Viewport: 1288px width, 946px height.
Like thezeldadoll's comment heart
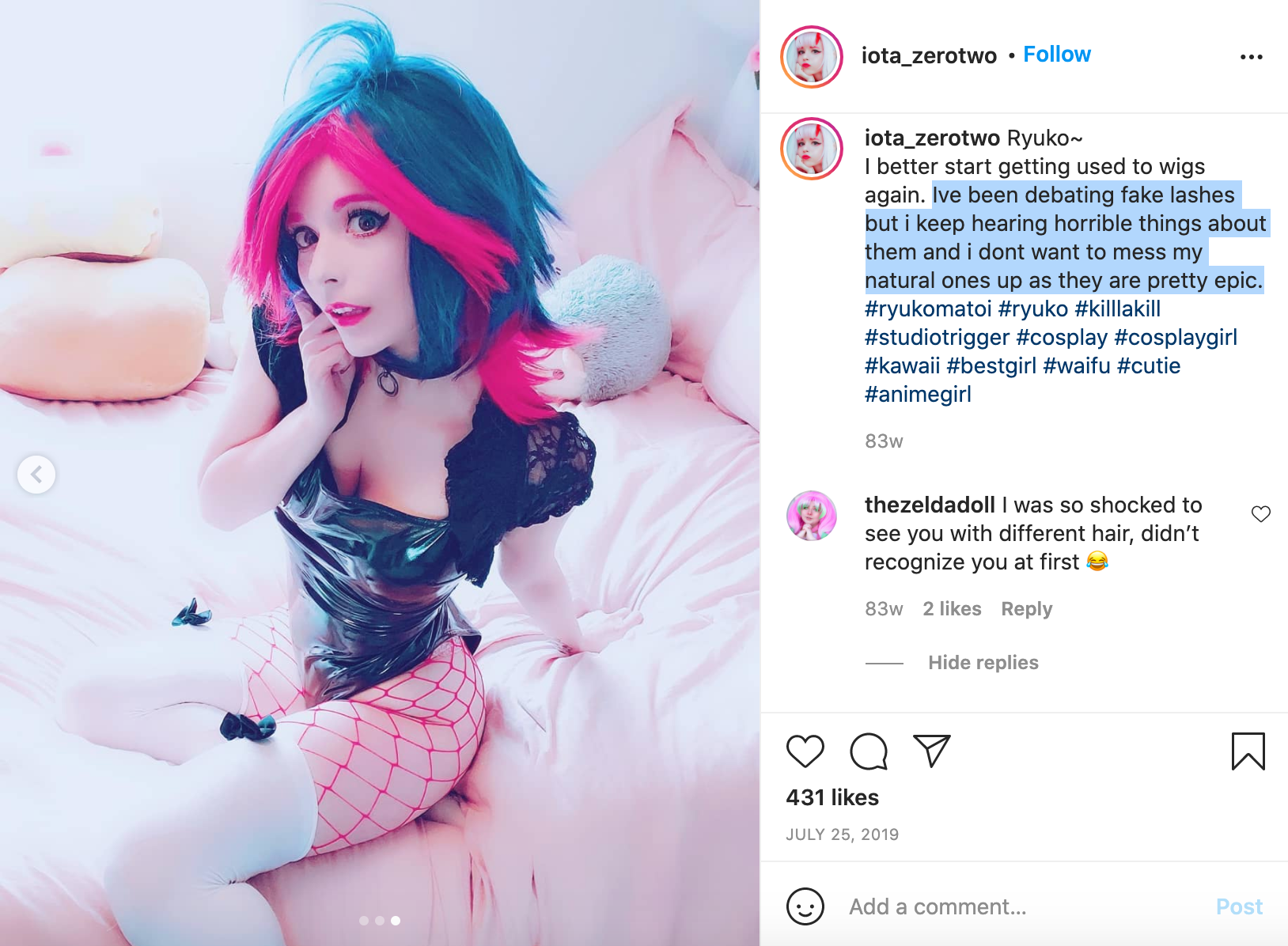tap(1260, 514)
